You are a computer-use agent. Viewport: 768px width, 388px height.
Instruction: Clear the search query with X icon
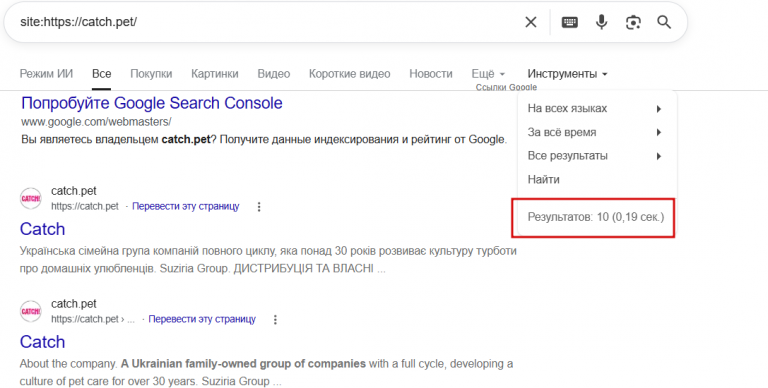pos(531,22)
